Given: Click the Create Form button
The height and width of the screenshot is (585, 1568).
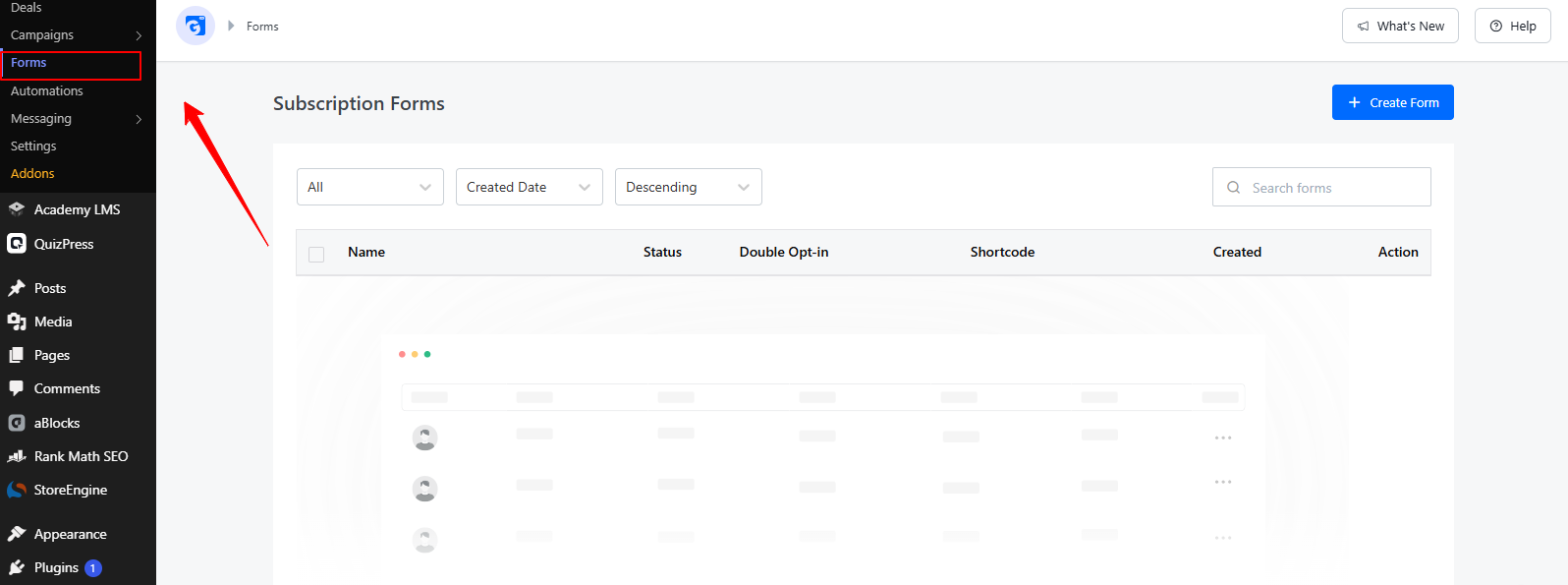Looking at the screenshot, I should point(1392,102).
